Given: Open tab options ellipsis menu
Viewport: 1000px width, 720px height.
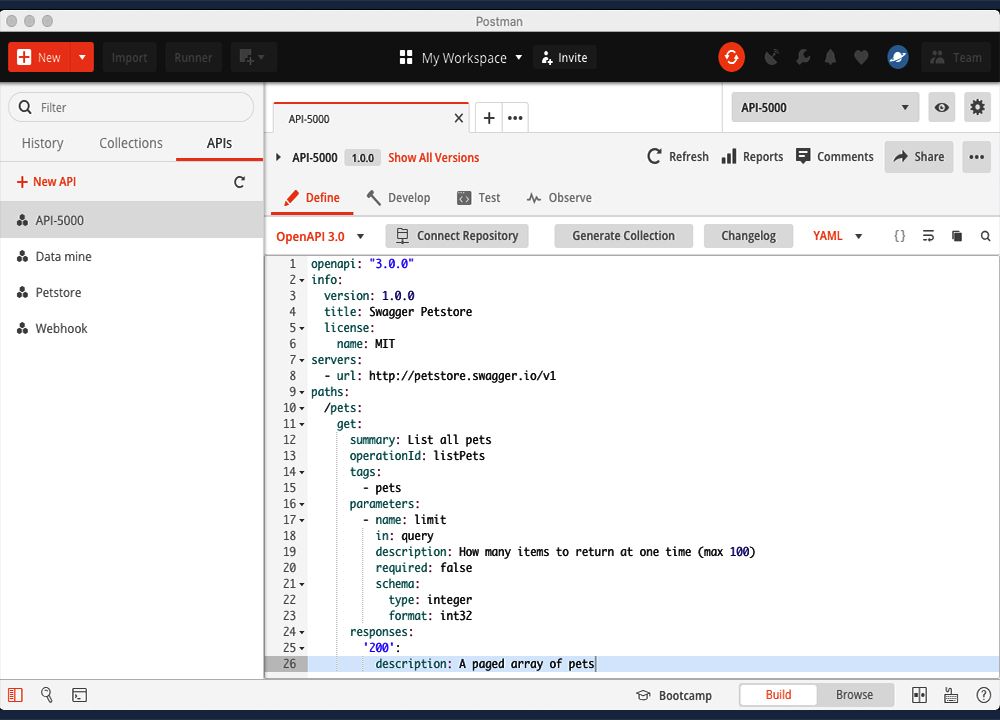Looking at the screenshot, I should (x=515, y=118).
